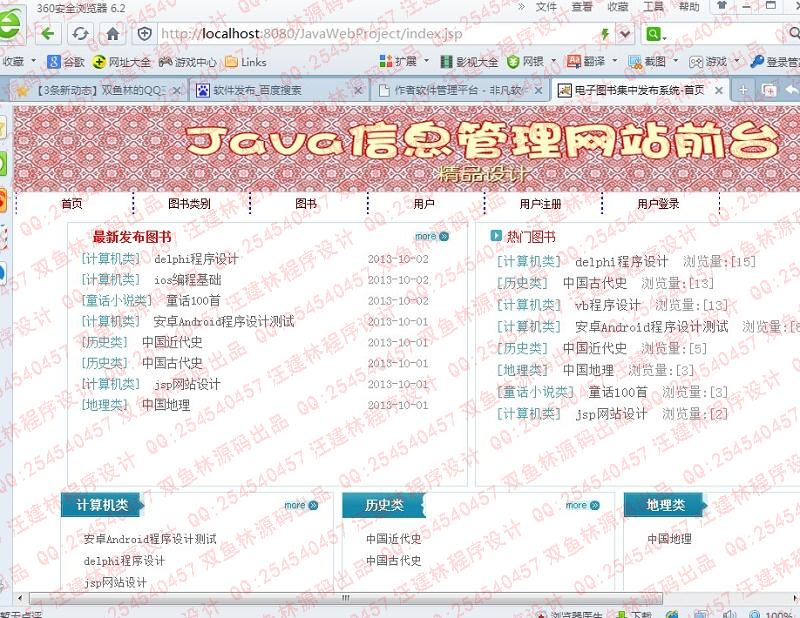Open the 谷歌 bookmark

66,62
